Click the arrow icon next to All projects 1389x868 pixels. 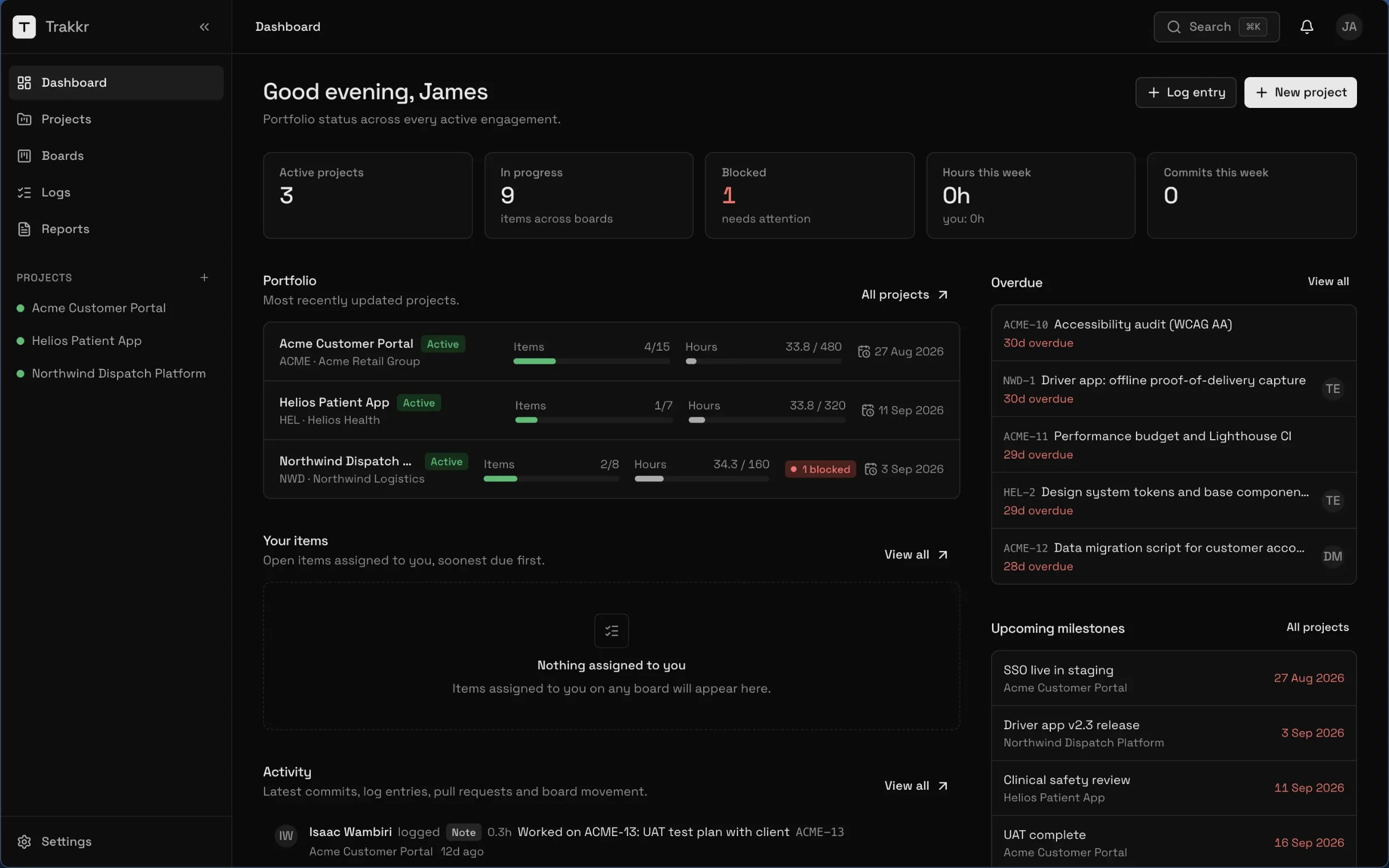point(942,295)
